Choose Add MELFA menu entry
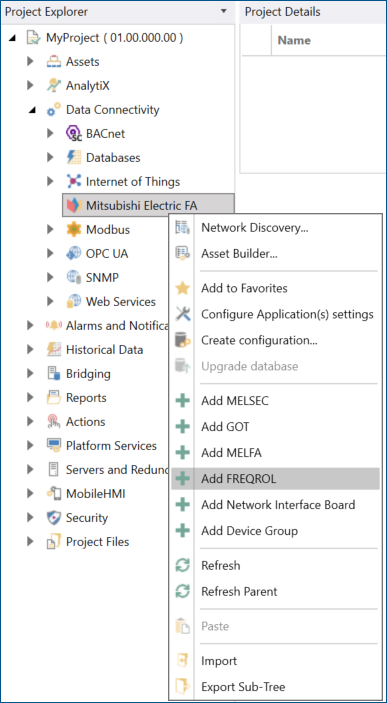This screenshot has height=703, width=387. 275,453
